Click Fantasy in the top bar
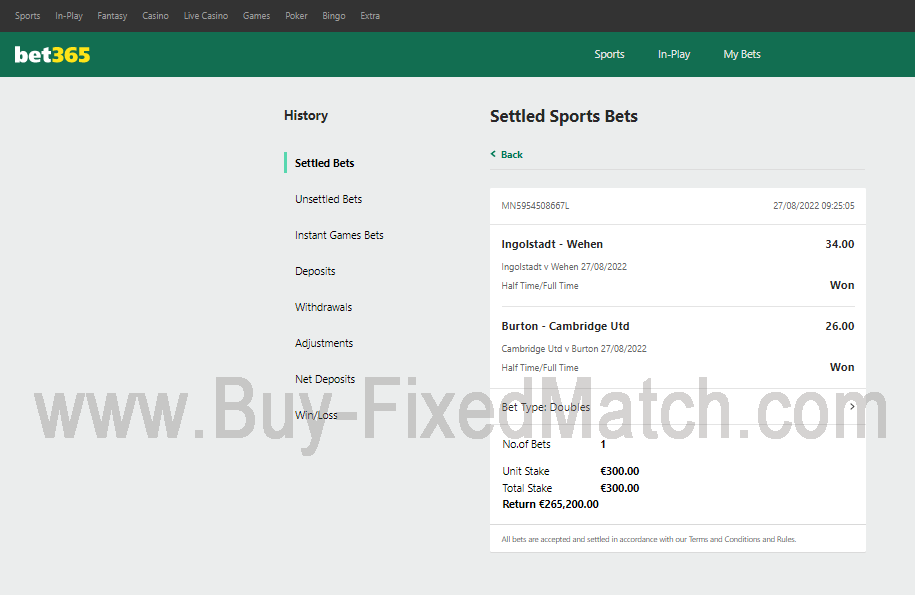 112,16
